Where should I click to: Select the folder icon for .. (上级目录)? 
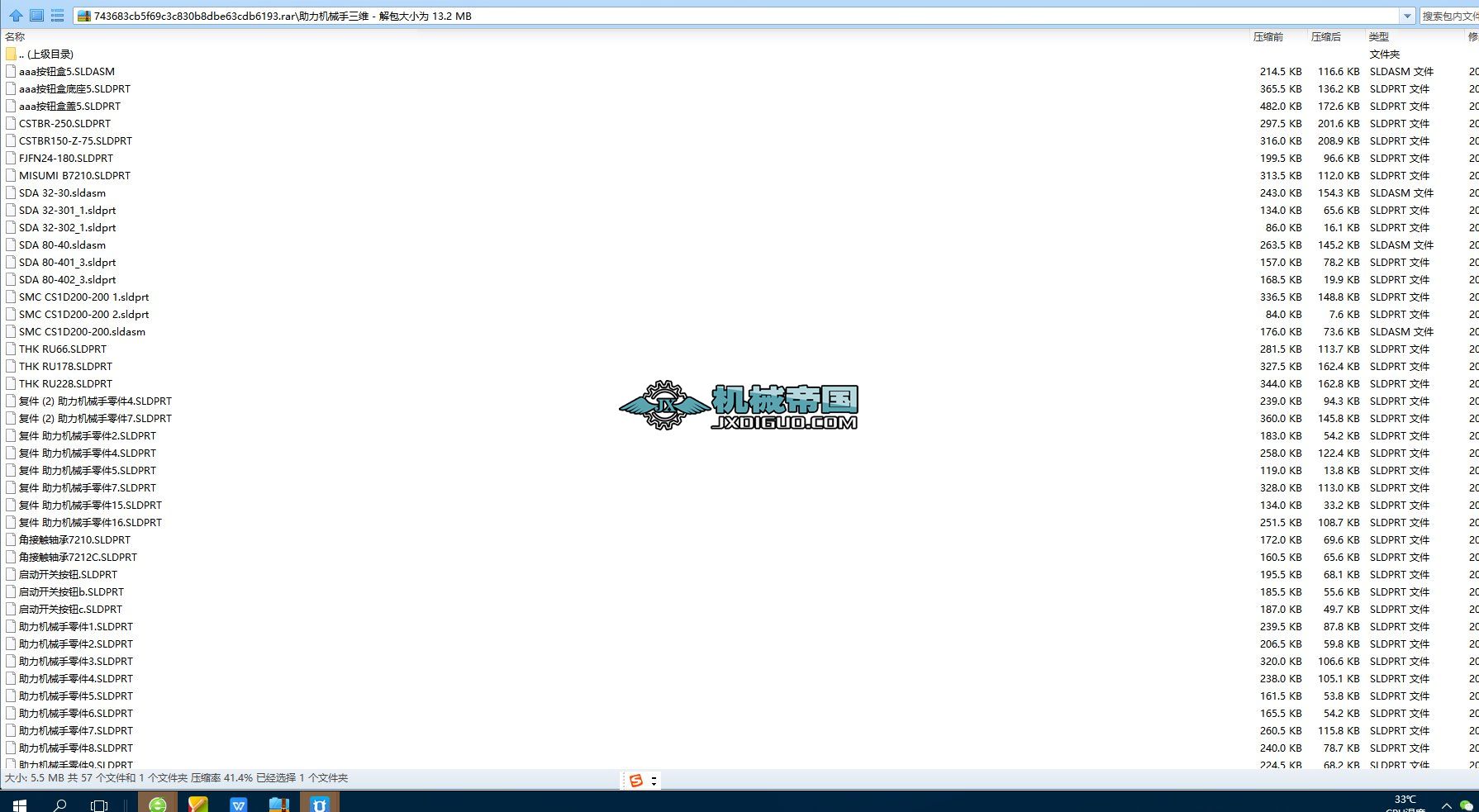click(x=11, y=54)
